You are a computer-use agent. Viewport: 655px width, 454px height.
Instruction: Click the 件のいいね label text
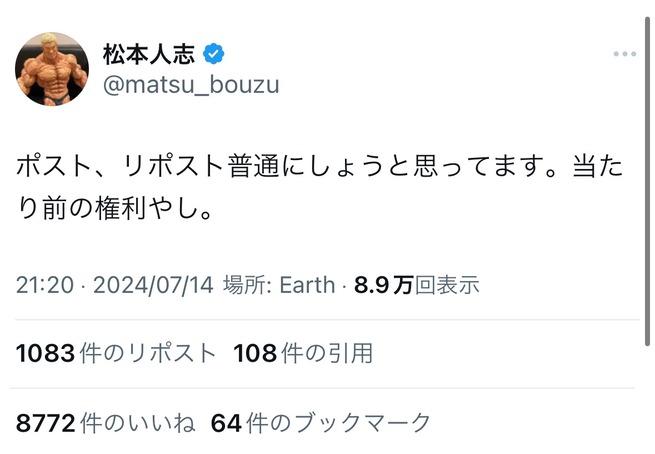137,423
